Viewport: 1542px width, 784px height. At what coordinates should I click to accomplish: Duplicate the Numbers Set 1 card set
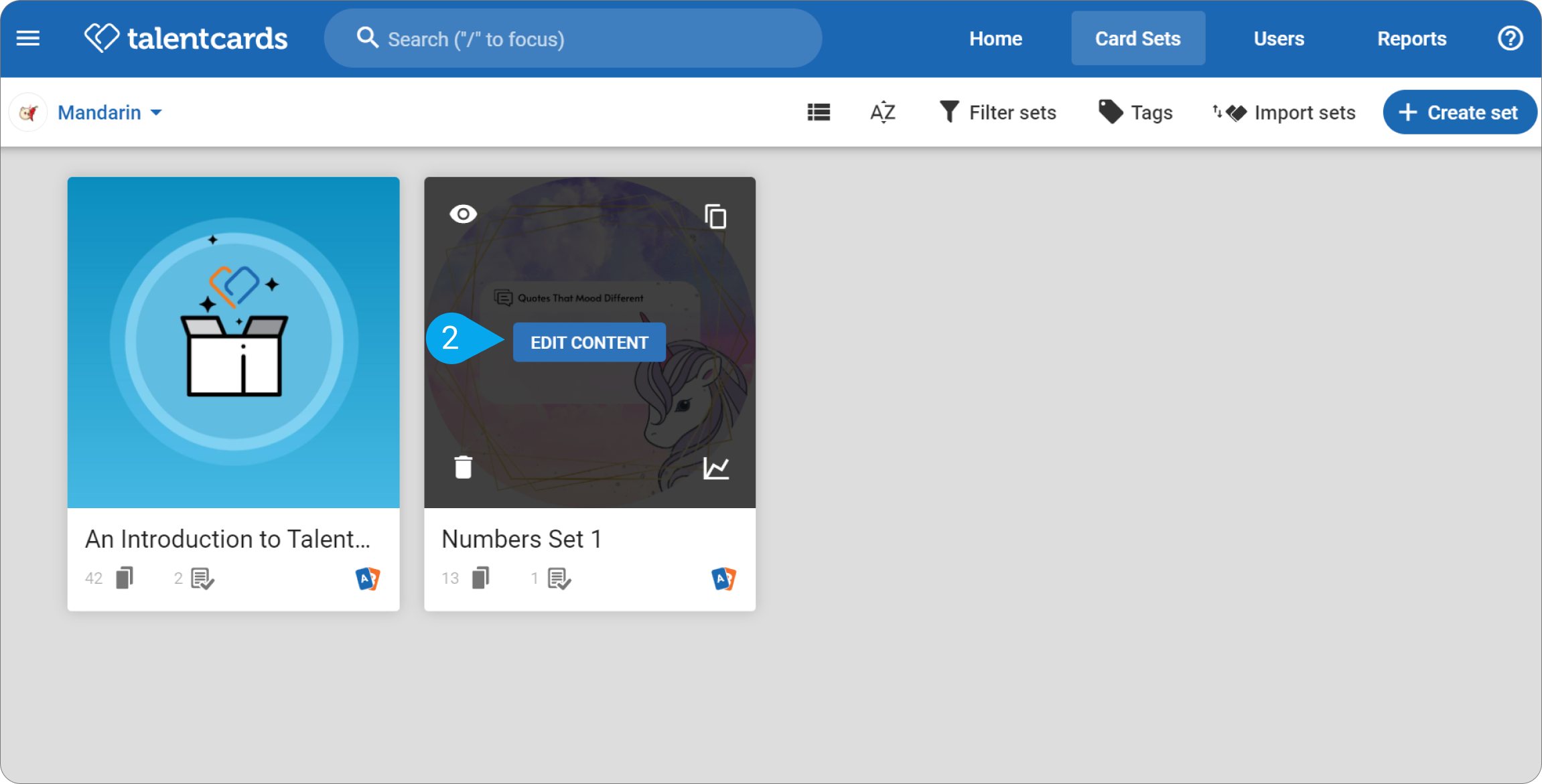point(715,216)
